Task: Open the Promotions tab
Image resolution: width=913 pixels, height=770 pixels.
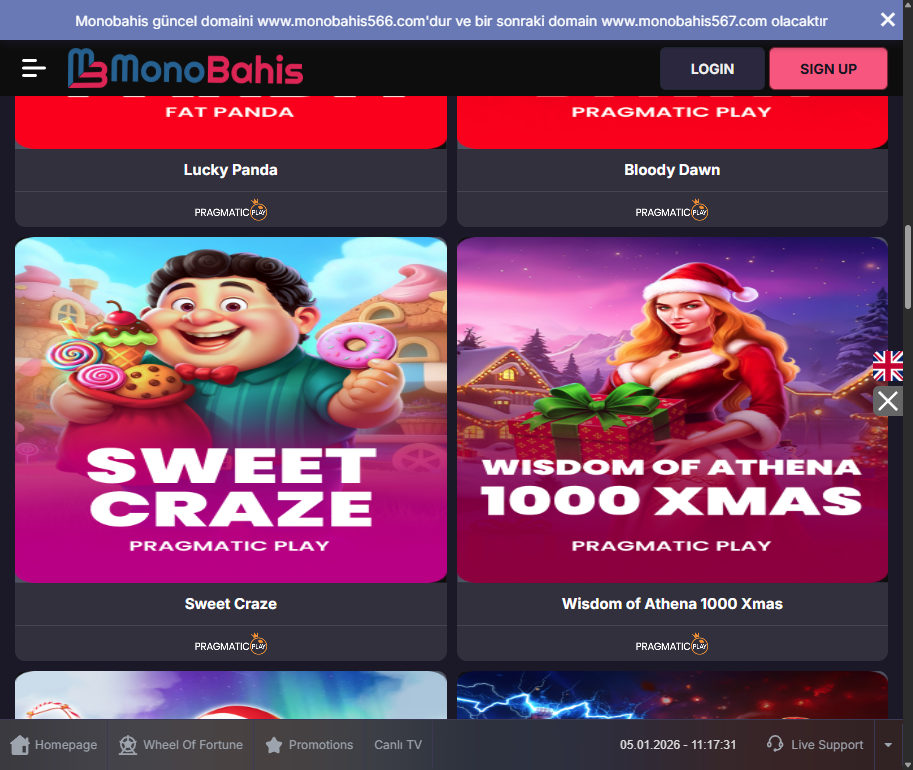Action: tap(309, 744)
